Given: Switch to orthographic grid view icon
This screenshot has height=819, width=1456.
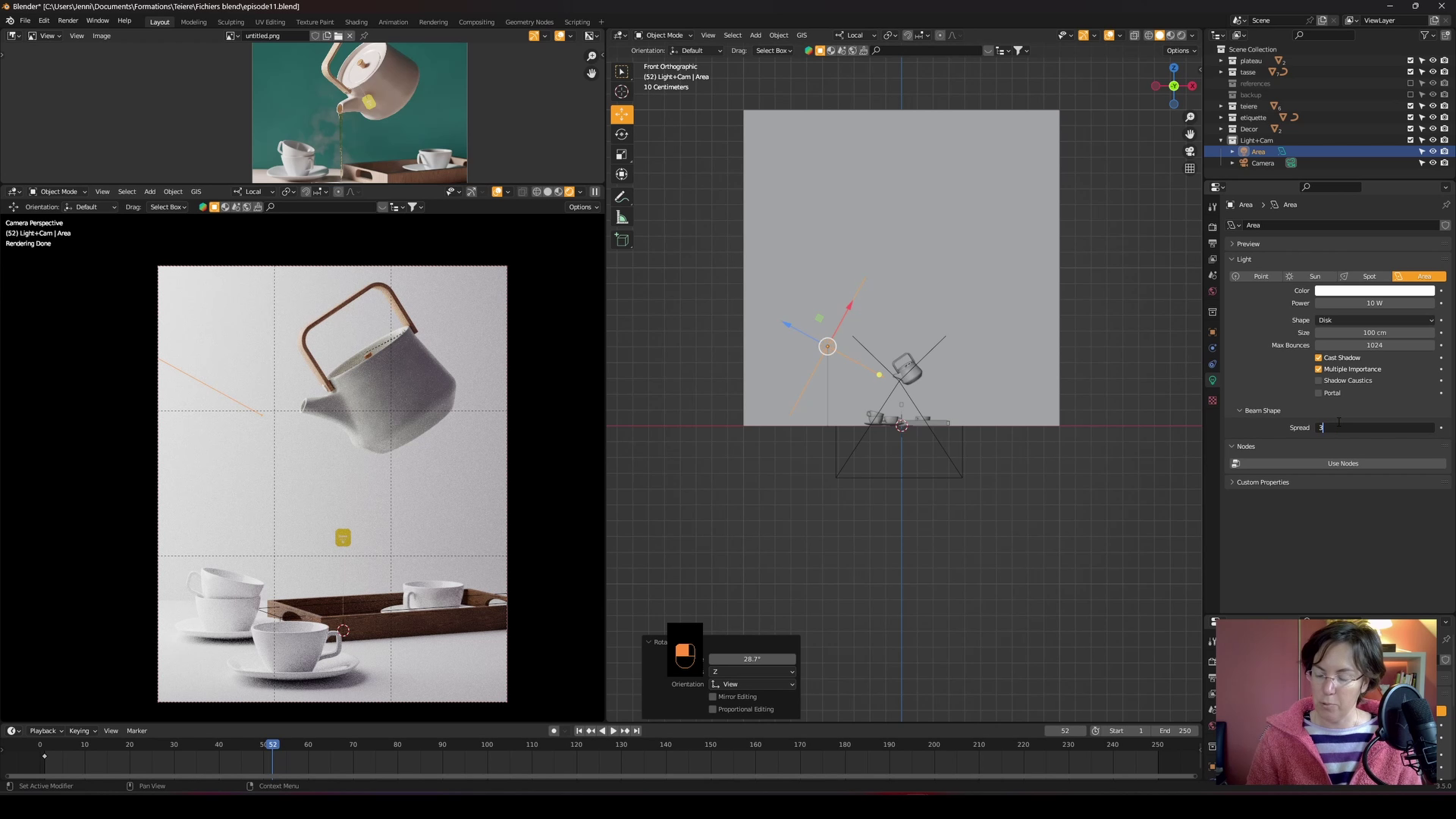Looking at the screenshot, I should point(1190,168).
